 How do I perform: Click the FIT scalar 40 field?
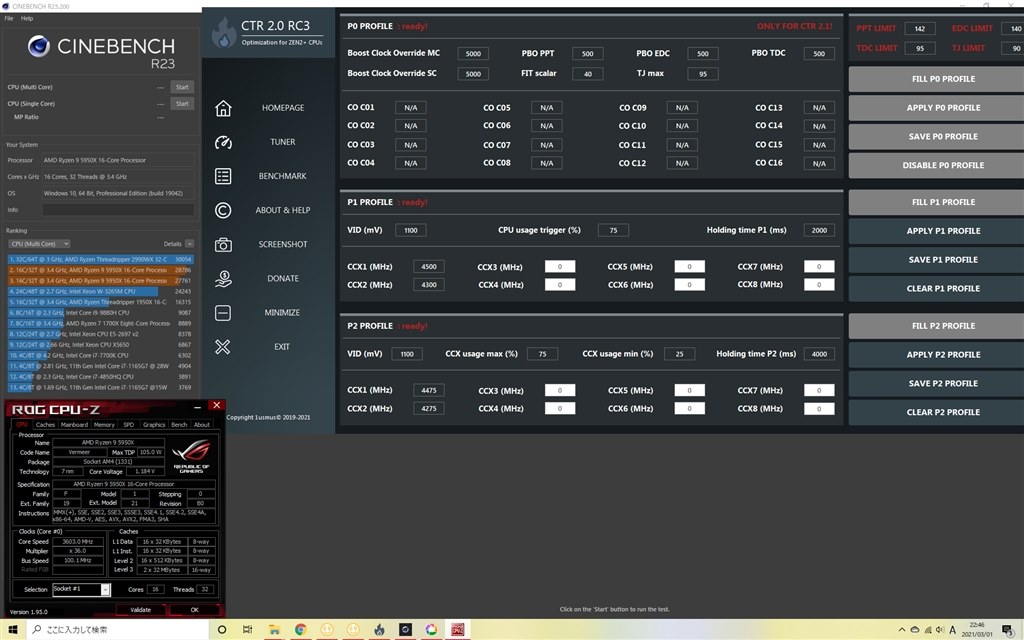tap(588, 74)
